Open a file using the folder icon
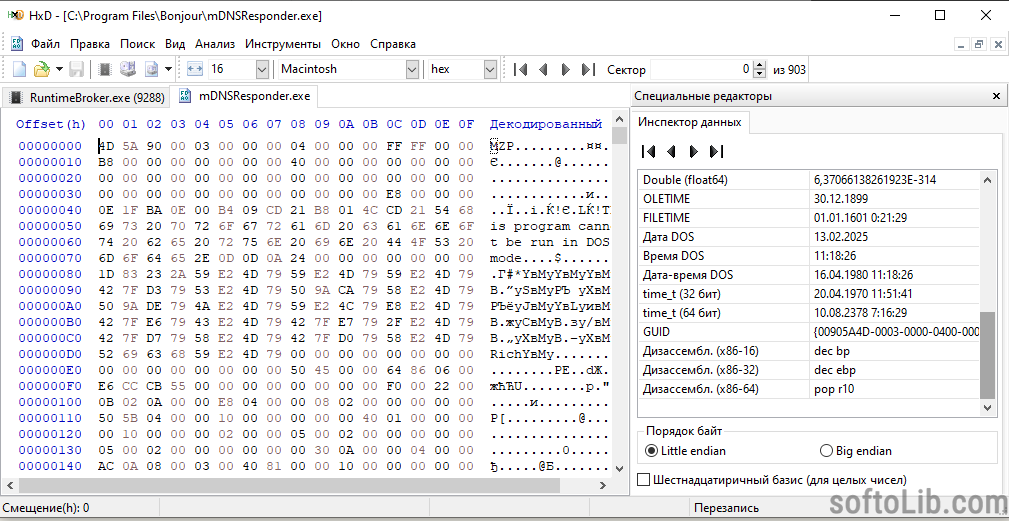The height and width of the screenshot is (521, 1009). point(42,69)
